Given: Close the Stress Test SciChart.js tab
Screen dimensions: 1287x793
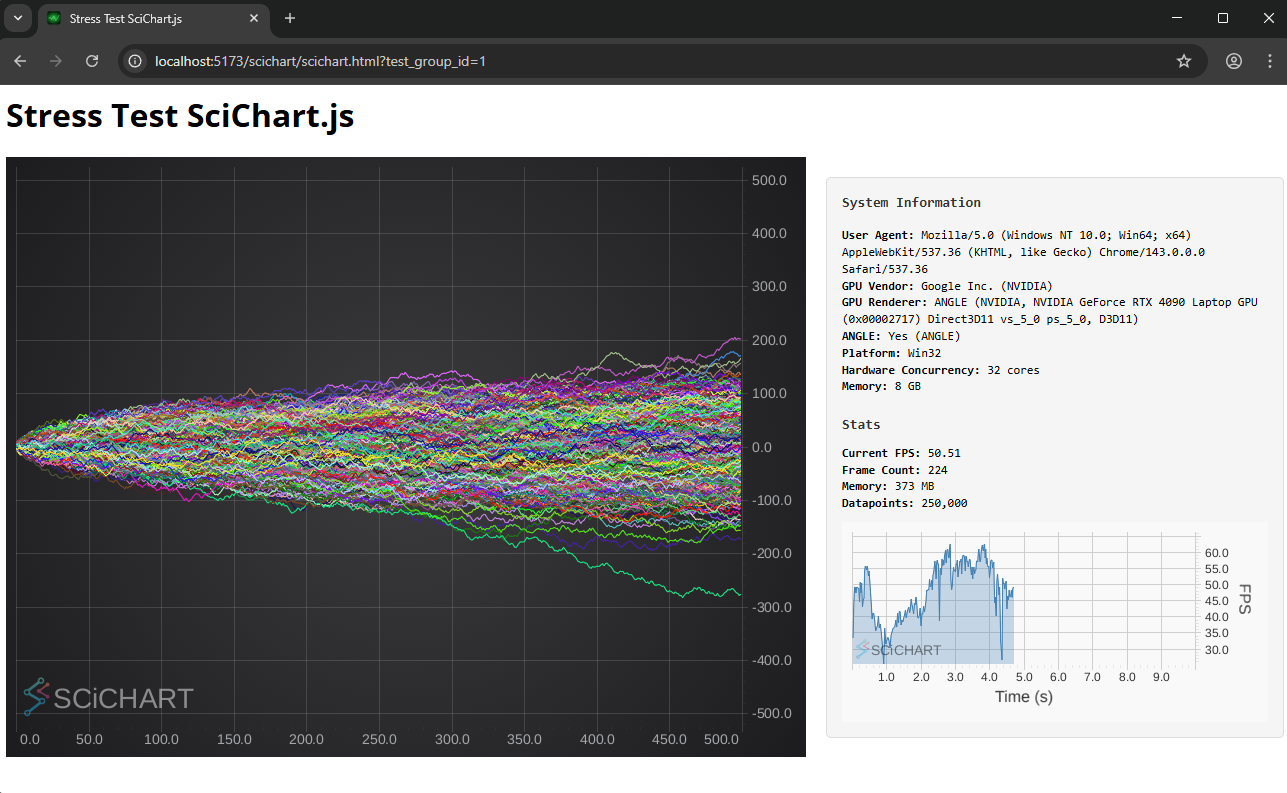Looking at the screenshot, I should (x=254, y=18).
